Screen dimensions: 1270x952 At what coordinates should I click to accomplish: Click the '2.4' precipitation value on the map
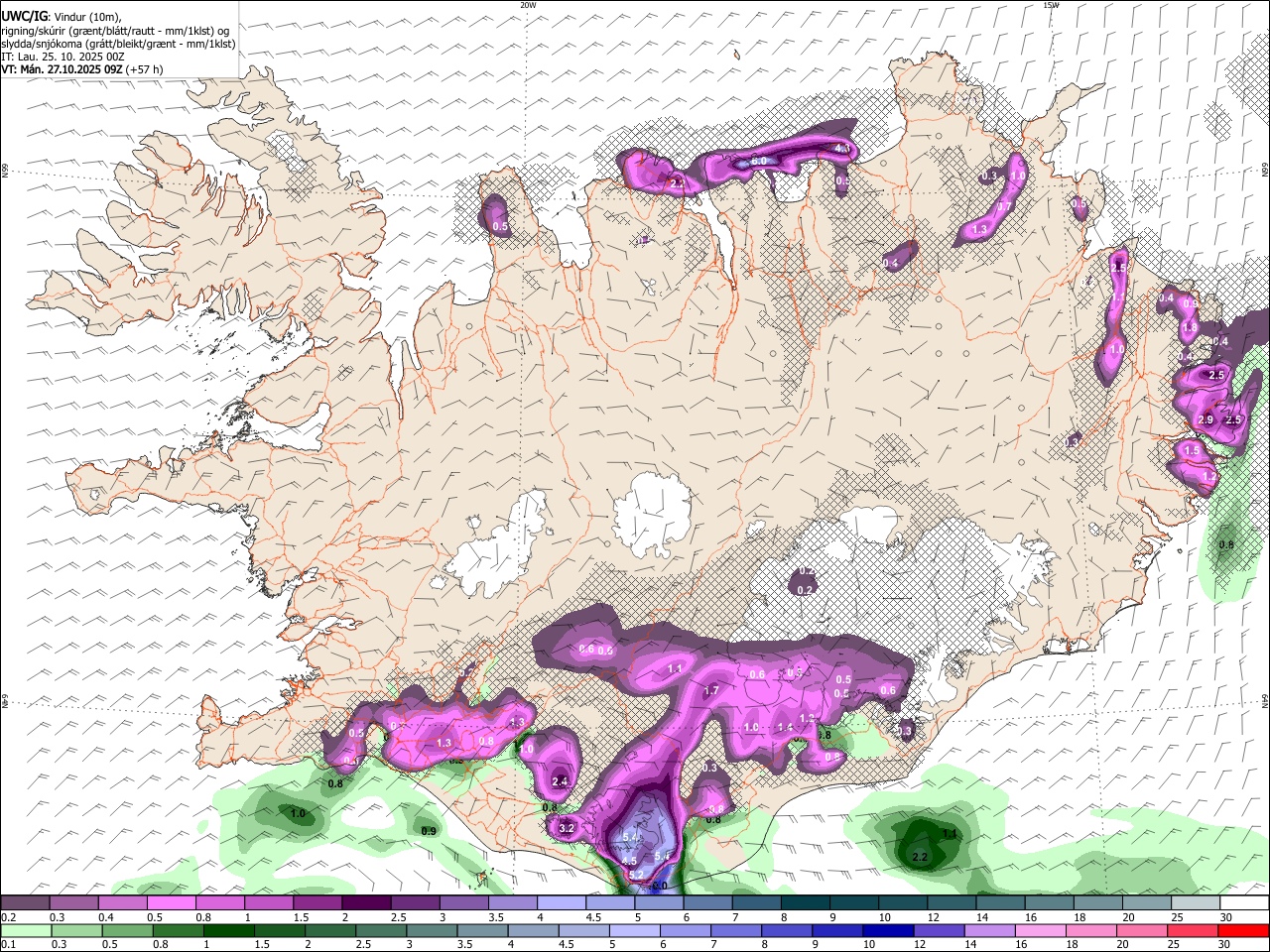(560, 781)
